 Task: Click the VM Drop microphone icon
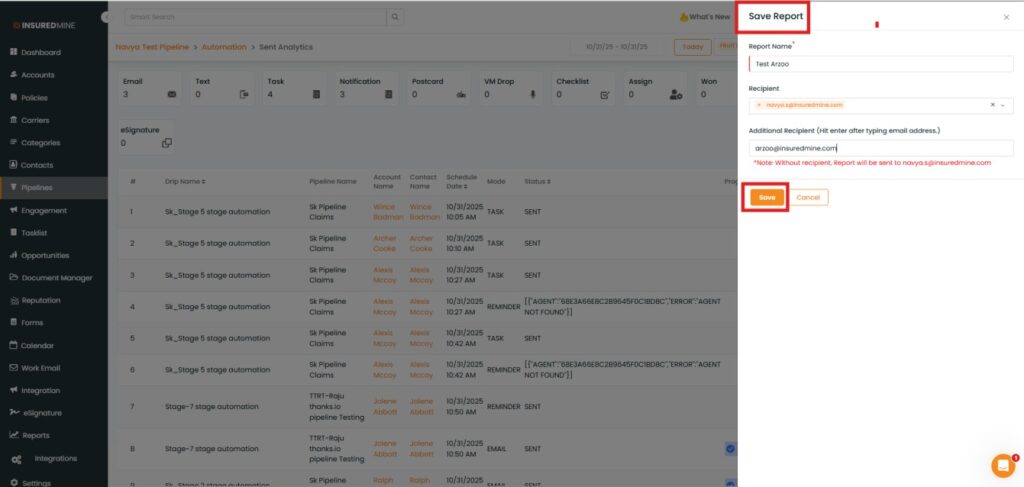pyautogui.click(x=532, y=94)
